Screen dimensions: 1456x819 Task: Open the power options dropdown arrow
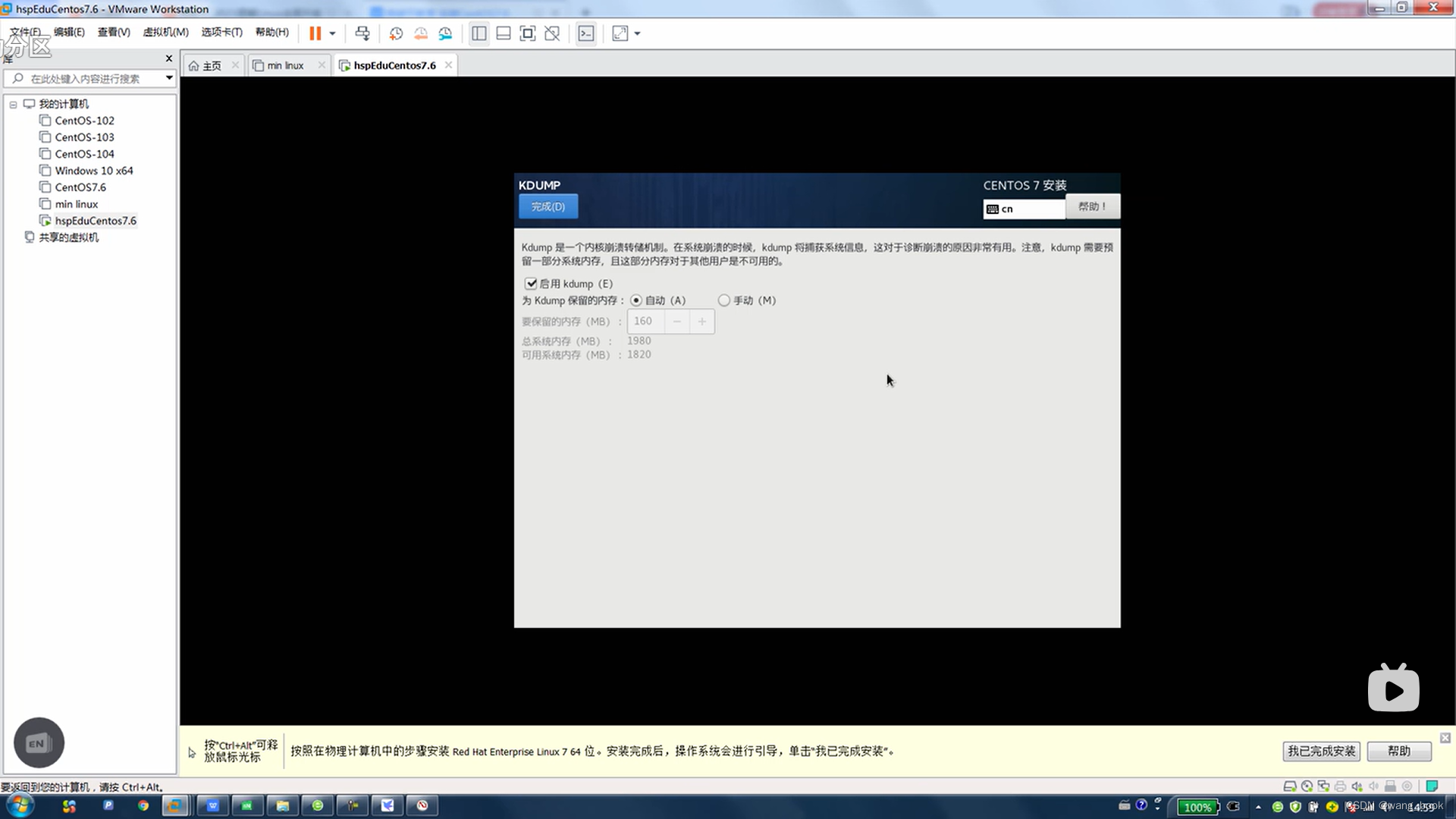click(x=332, y=33)
